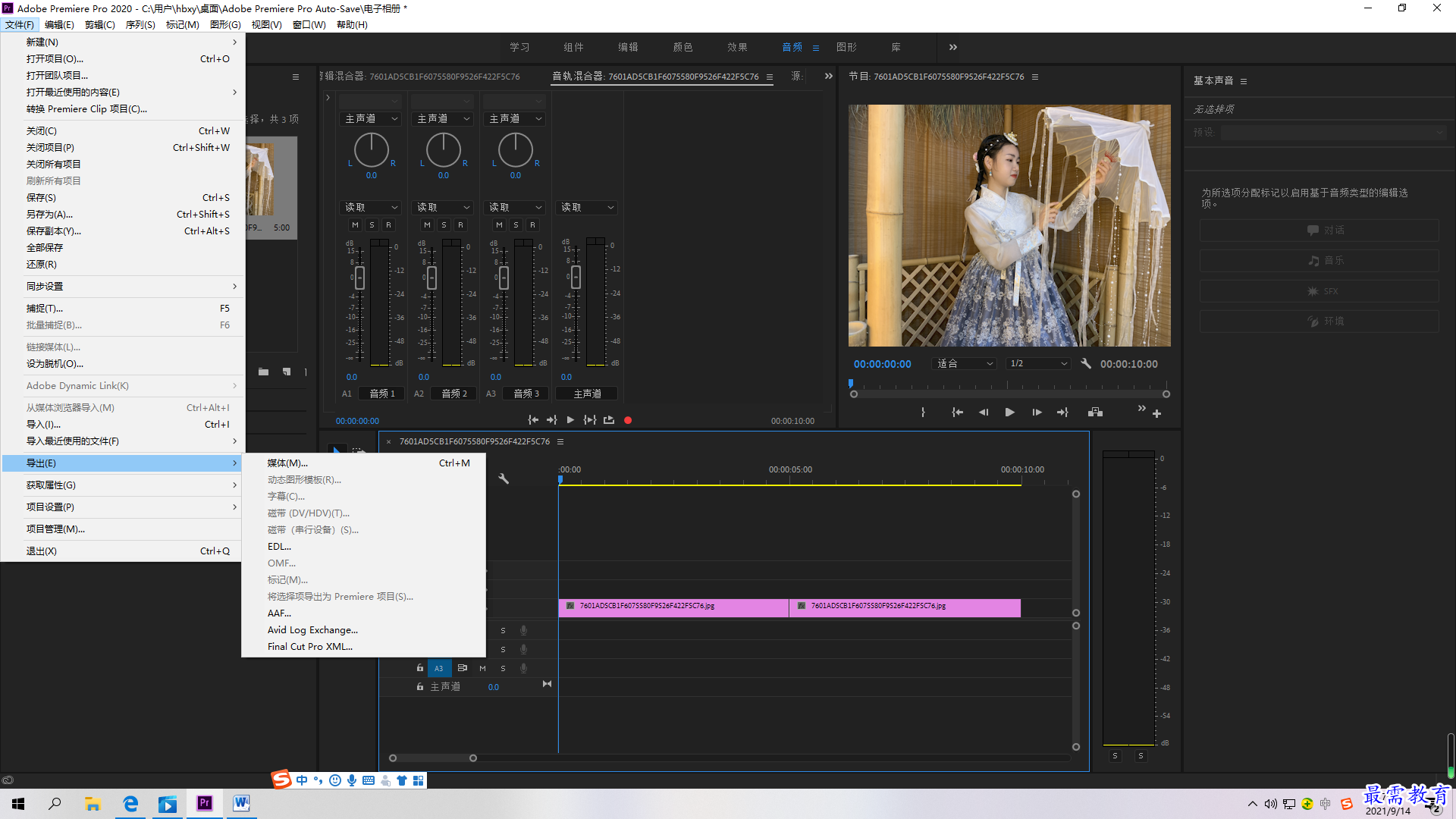1456x819 pixels.
Task: Mark Out in the program monitor
Action: 923,413
